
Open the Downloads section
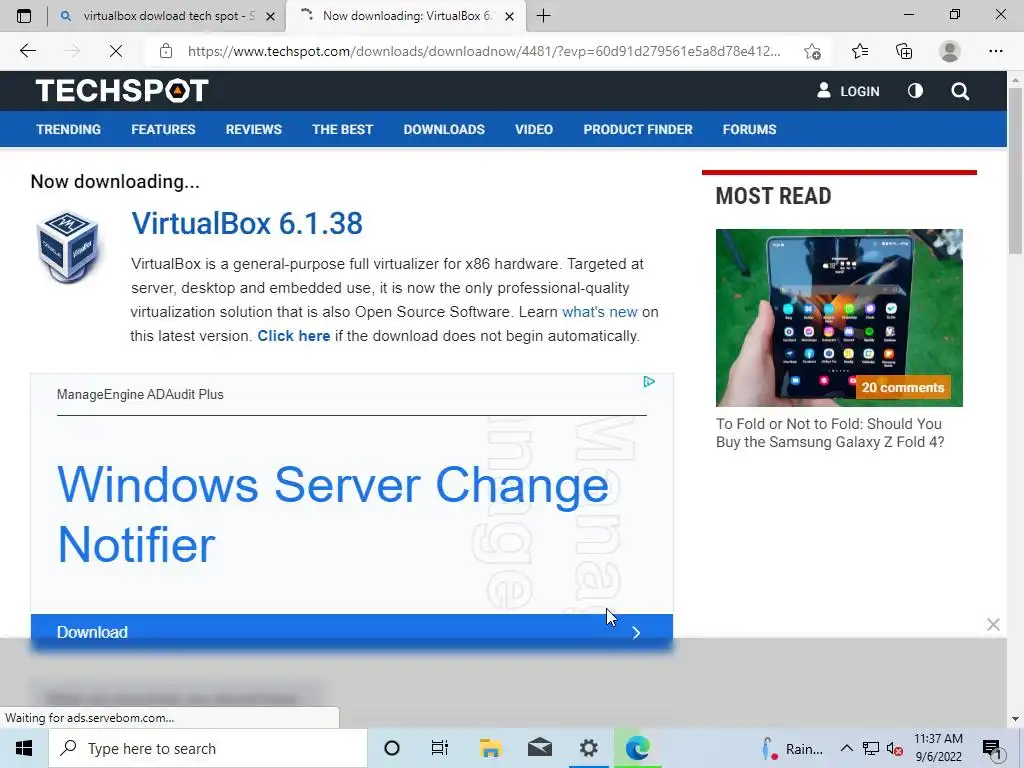(x=444, y=129)
